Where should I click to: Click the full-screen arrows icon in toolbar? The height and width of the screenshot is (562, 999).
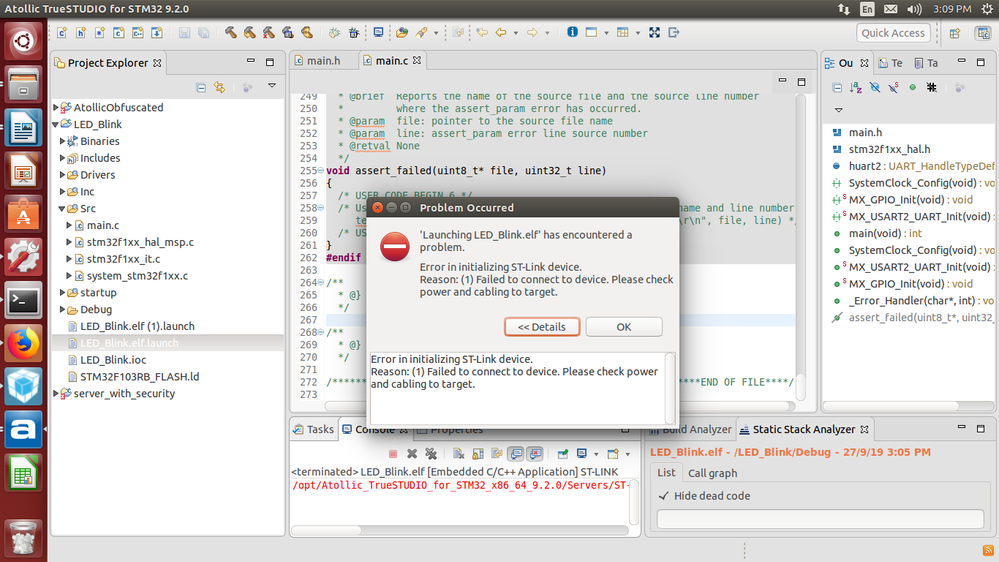tap(654, 32)
